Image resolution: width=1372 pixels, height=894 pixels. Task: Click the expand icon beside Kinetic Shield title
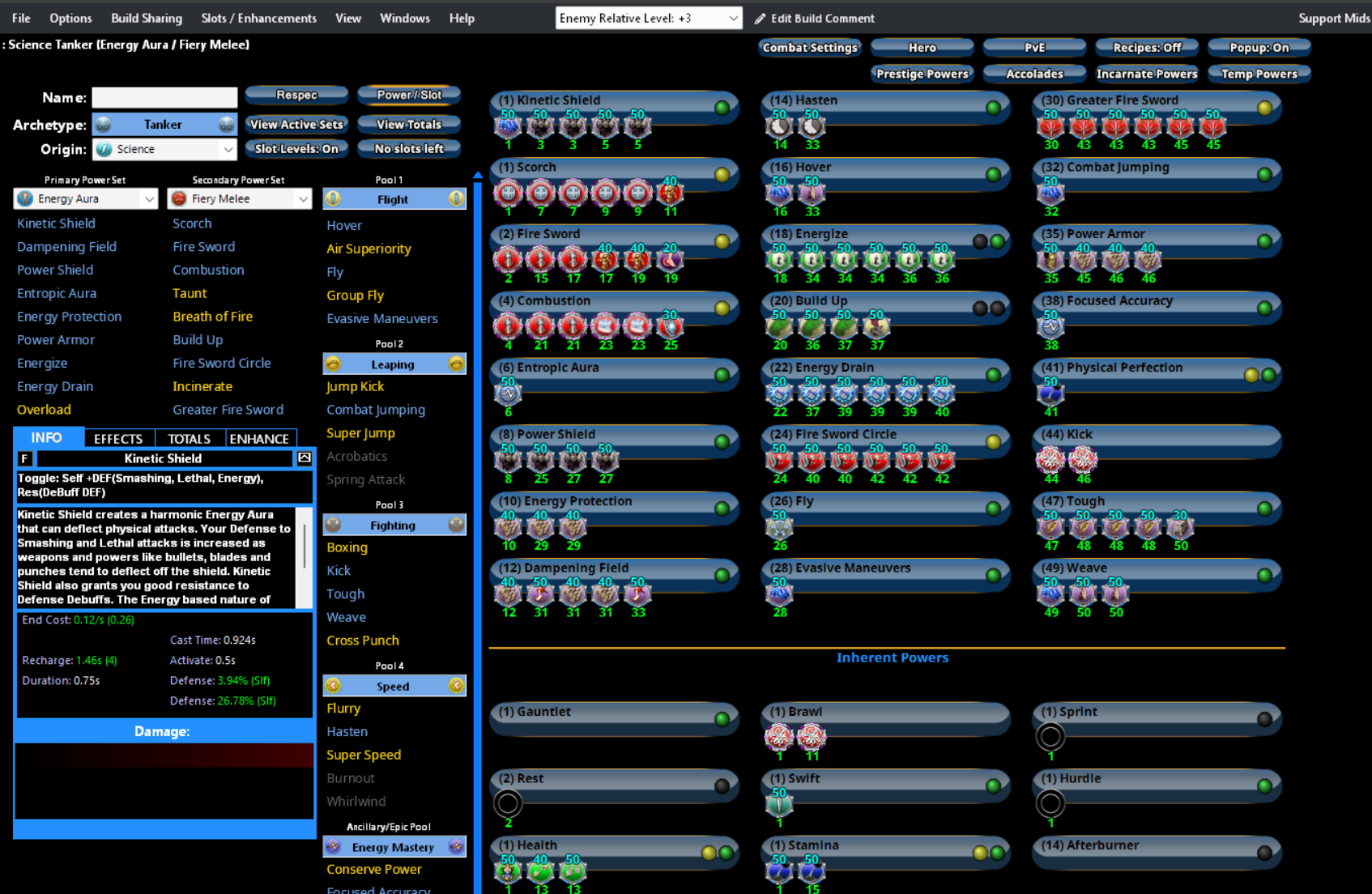coord(305,458)
